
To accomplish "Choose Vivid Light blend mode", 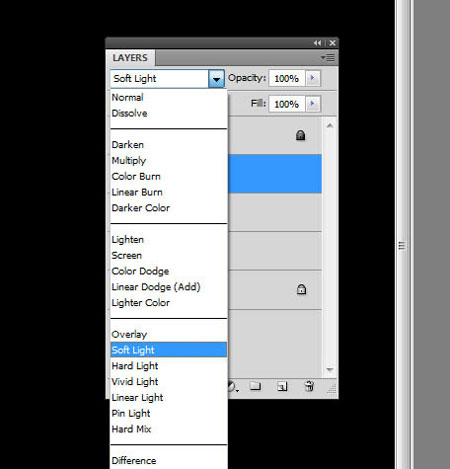I will coord(169,382).
